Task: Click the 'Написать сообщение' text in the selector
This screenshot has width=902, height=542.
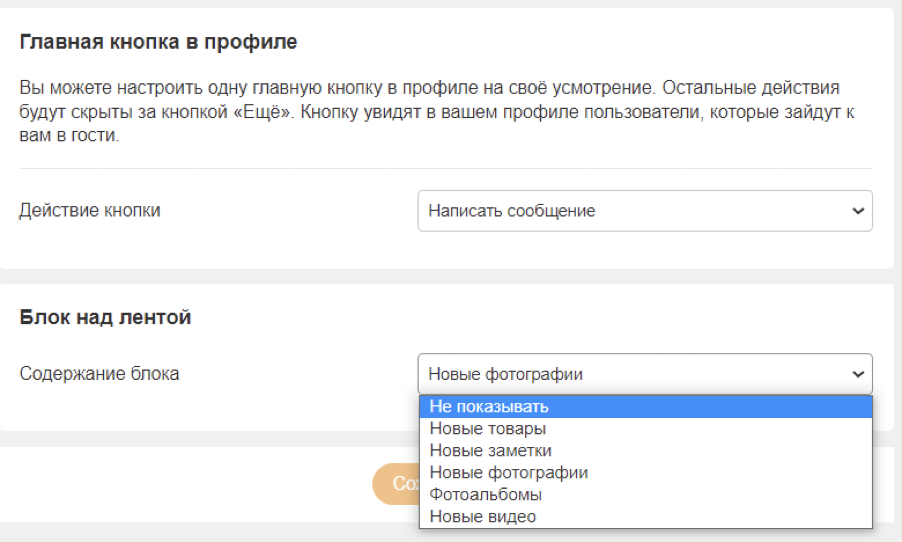Action: pyautogui.click(x=512, y=211)
